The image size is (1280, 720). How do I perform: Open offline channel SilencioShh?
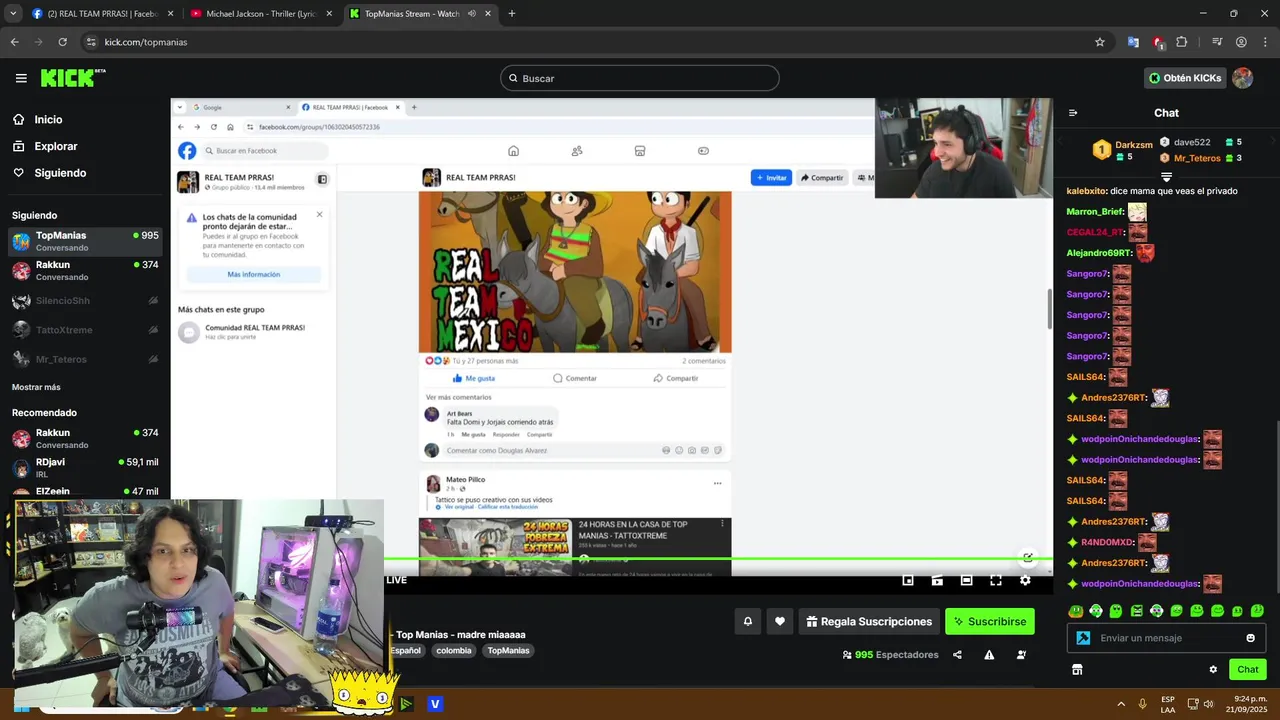pos(84,301)
